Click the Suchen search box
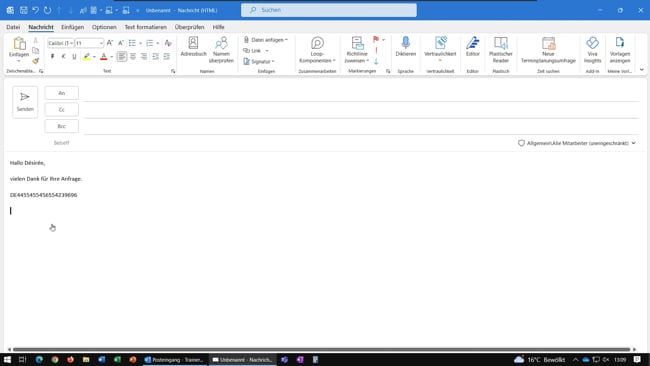The width and height of the screenshot is (650, 366). point(329,10)
